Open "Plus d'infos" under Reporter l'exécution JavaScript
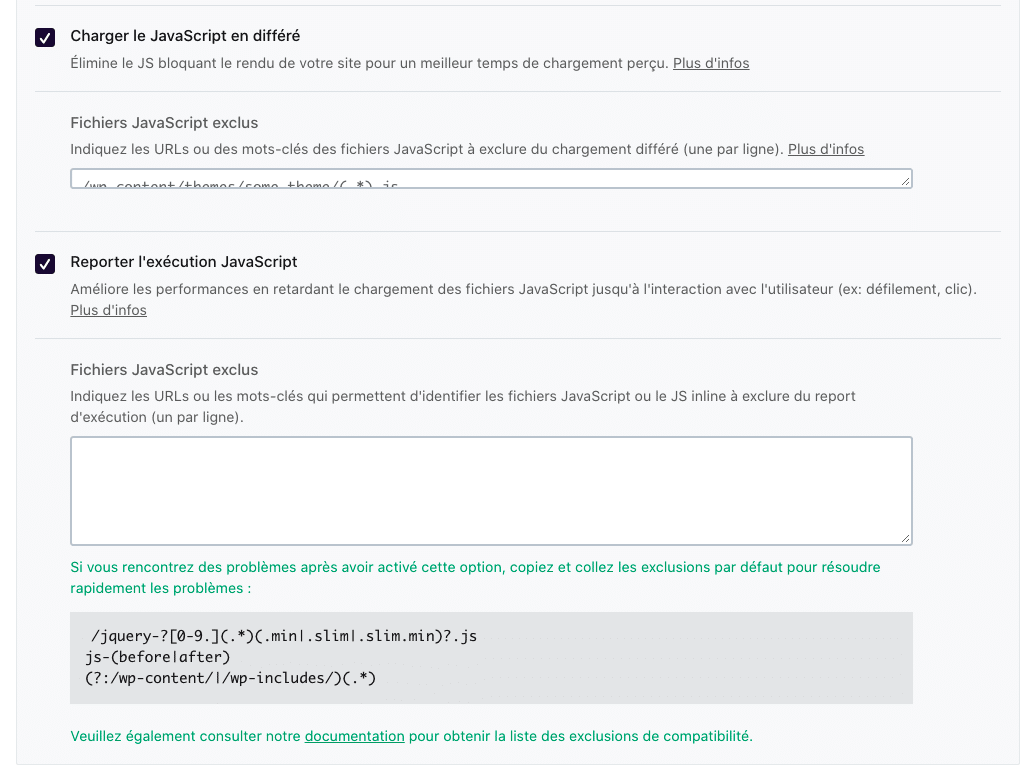Image resolution: width=1031 pixels, height=778 pixels. [106, 310]
